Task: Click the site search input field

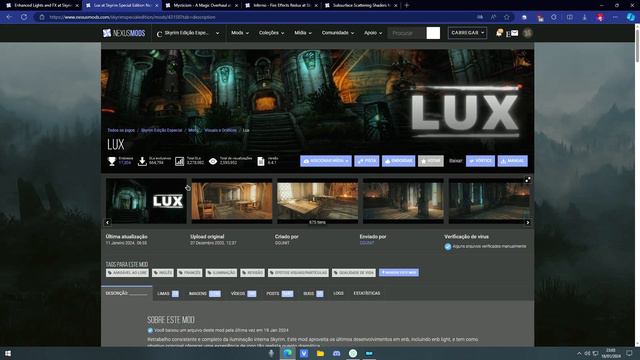Action: pyautogui.click(x=407, y=33)
